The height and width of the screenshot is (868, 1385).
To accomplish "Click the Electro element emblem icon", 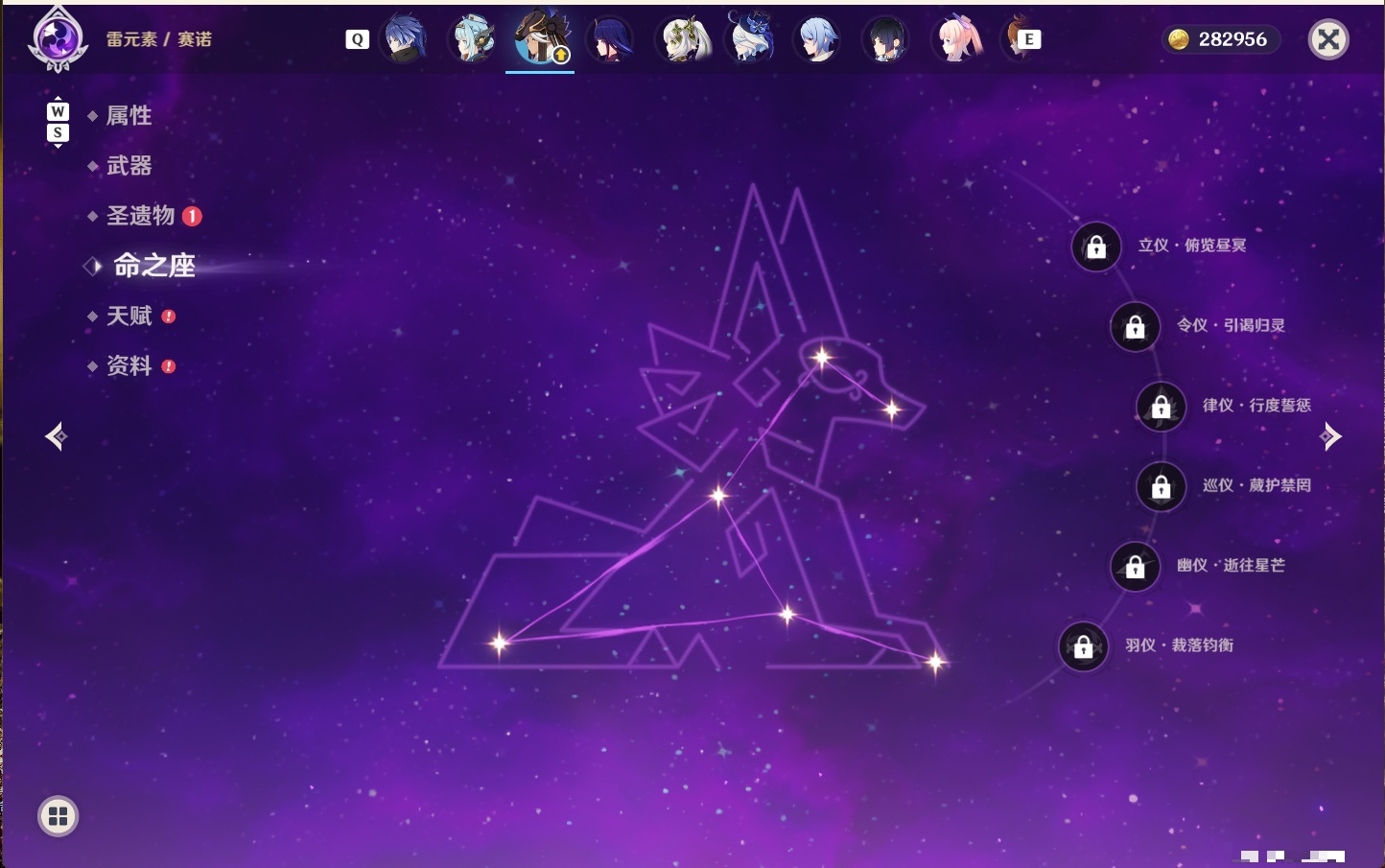I will tap(59, 40).
